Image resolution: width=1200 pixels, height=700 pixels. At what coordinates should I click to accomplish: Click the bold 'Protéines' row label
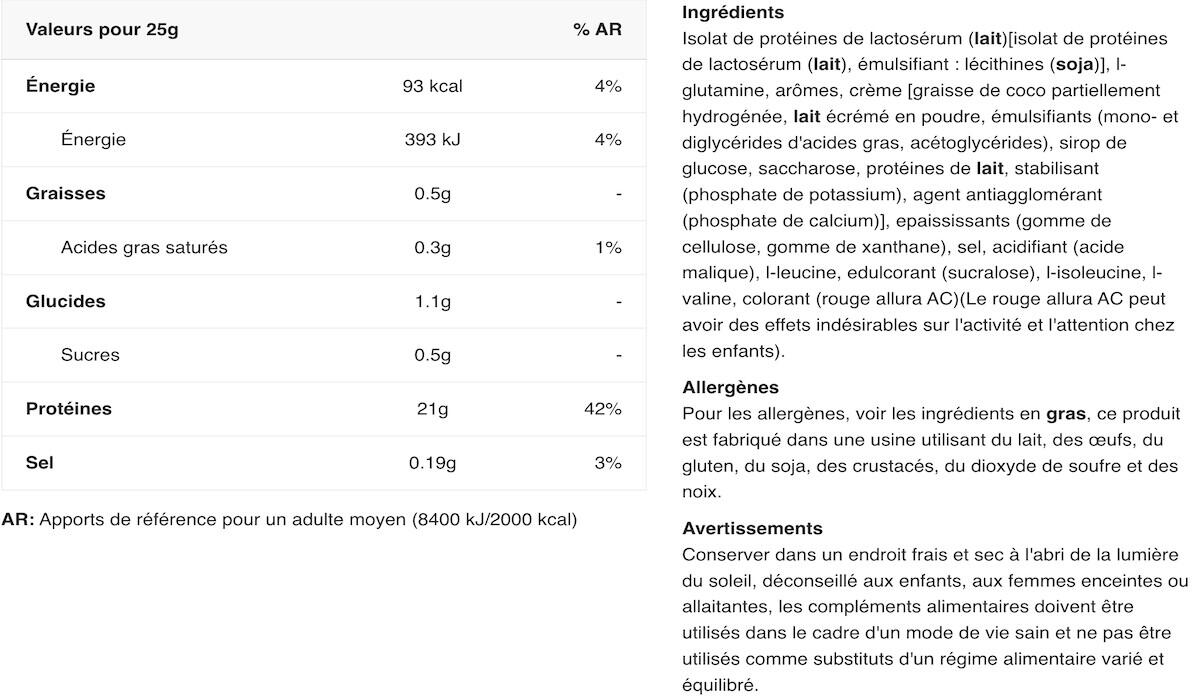tap(69, 409)
